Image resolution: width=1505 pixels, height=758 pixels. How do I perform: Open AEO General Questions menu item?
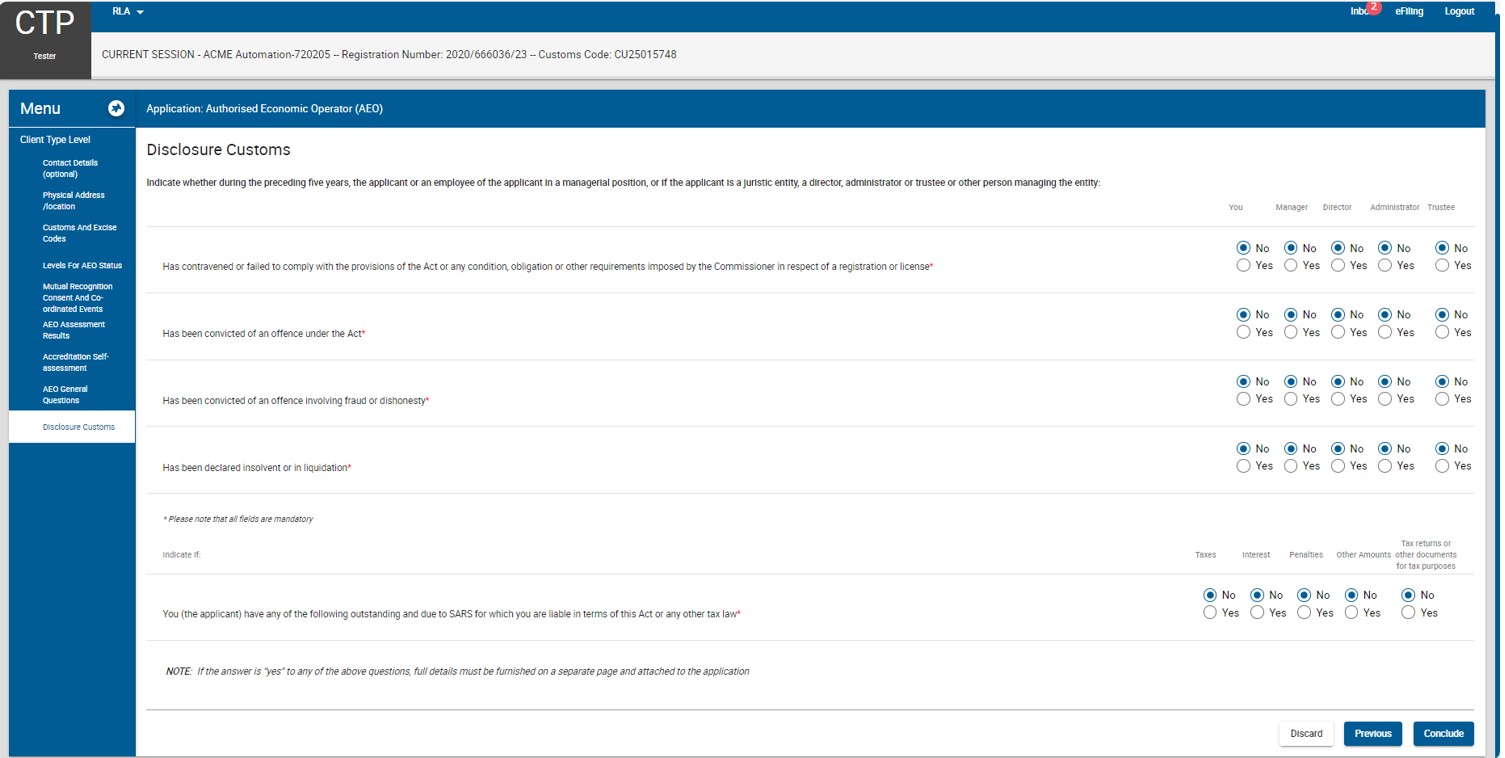(x=65, y=394)
